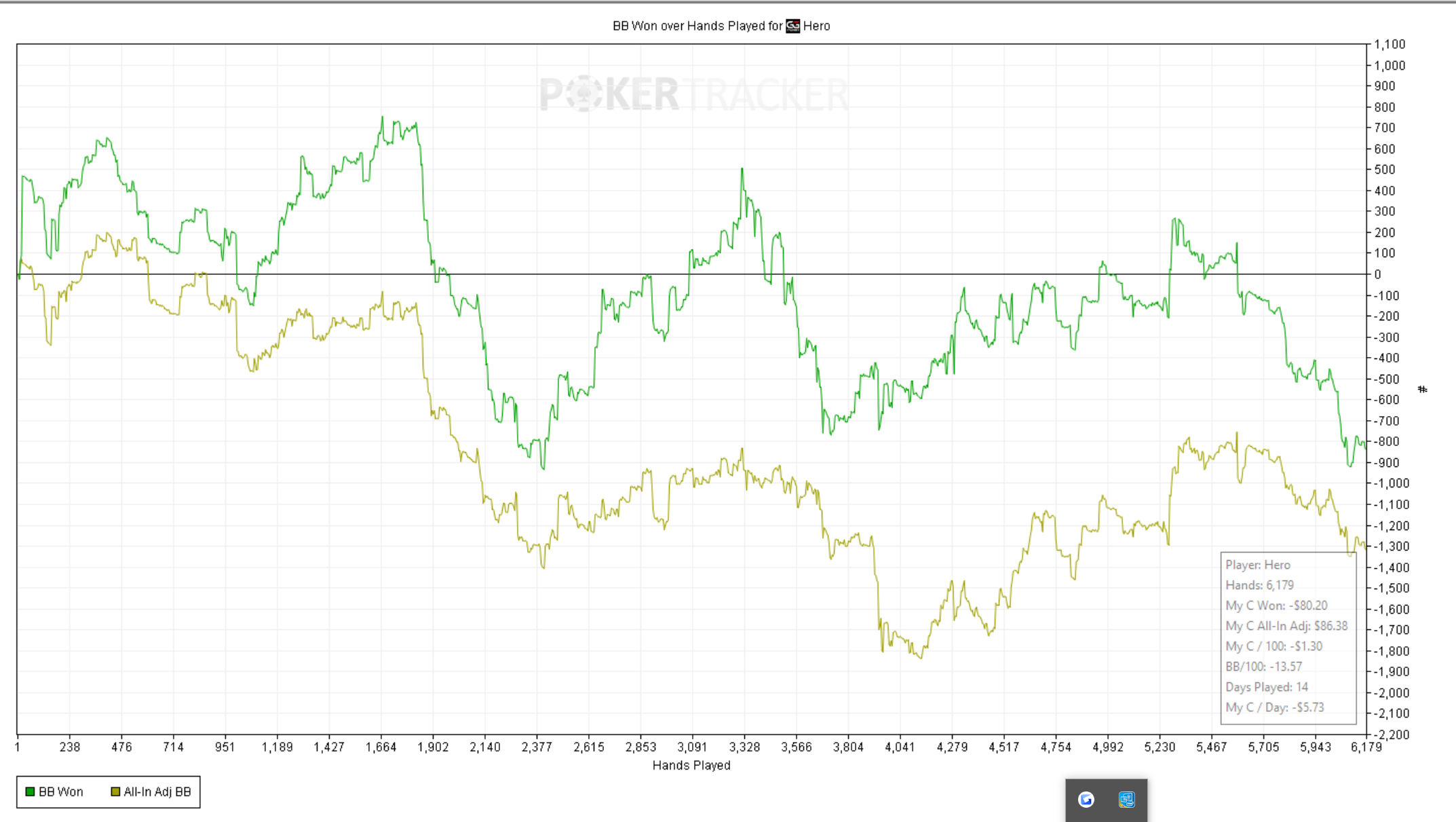
Task: Open the Intel graphics icon in tray popup
Action: pyautogui.click(x=1126, y=800)
